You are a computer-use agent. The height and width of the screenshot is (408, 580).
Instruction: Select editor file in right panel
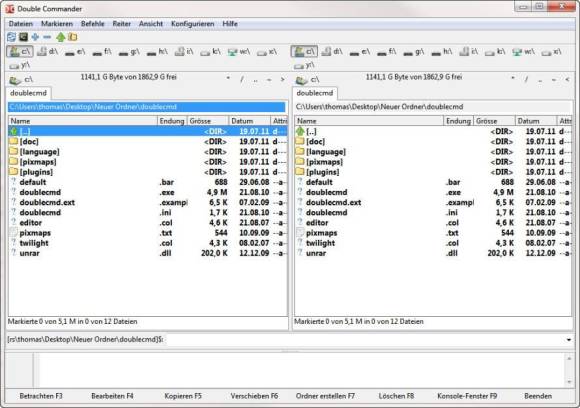coord(434,223)
